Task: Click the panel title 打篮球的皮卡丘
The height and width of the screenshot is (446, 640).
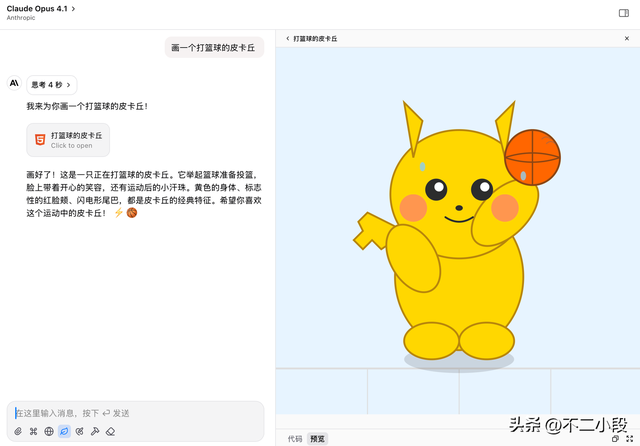Action: 315,39
